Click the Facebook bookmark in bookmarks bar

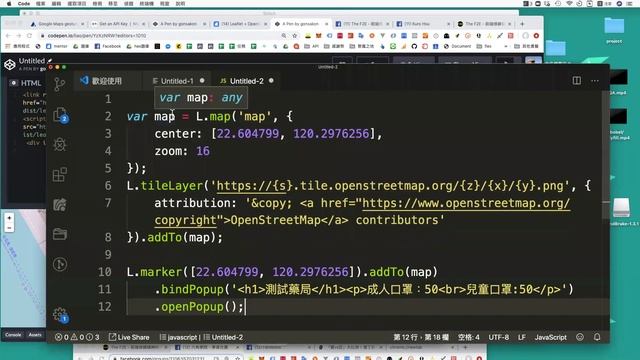pyautogui.click(x=108, y=46)
